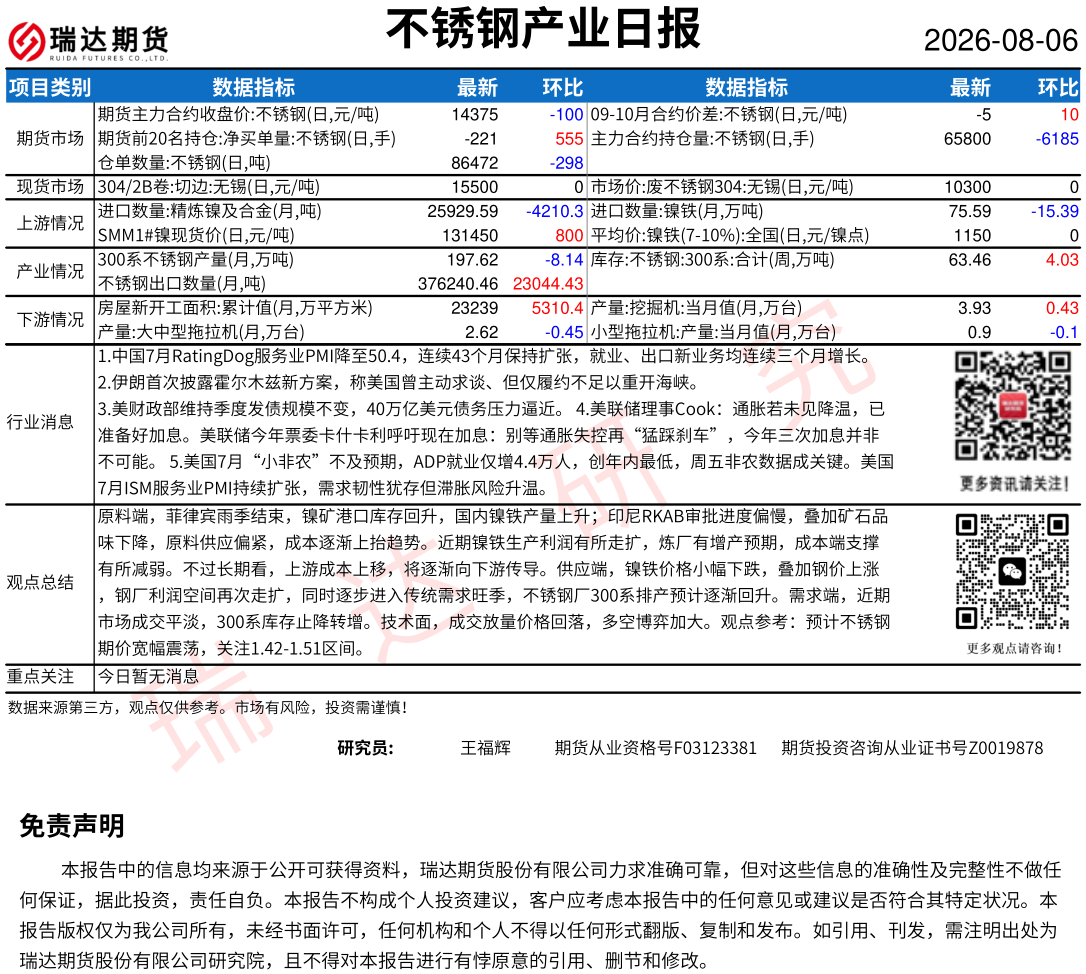Image resolution: width=1086 pixels, height=974 pixels.
Task: Click the report date 2026-08-06
Action: tap(1001, 41)
